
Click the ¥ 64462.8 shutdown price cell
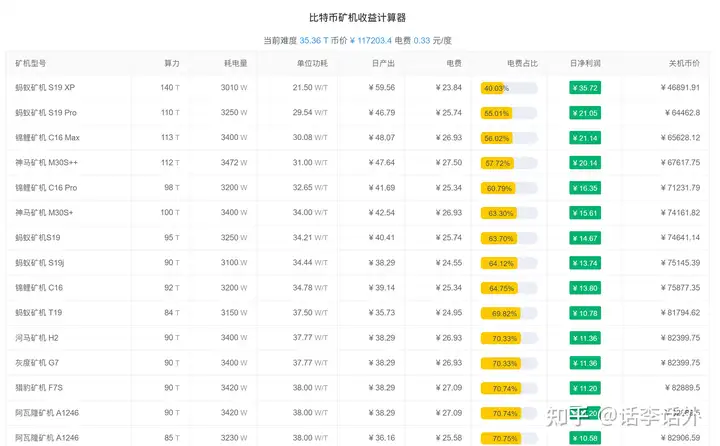click(x=682, y=113)
